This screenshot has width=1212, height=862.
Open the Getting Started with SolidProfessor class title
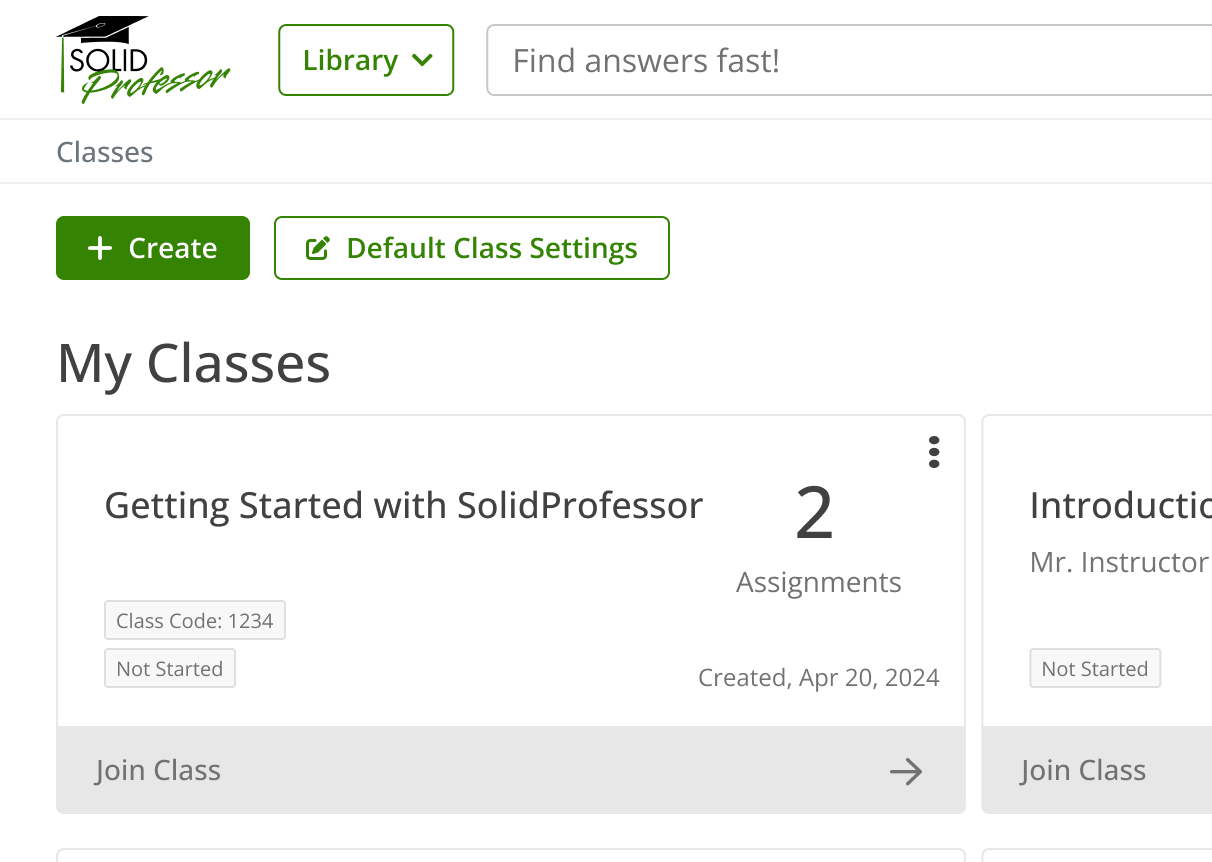pos(404,506)
